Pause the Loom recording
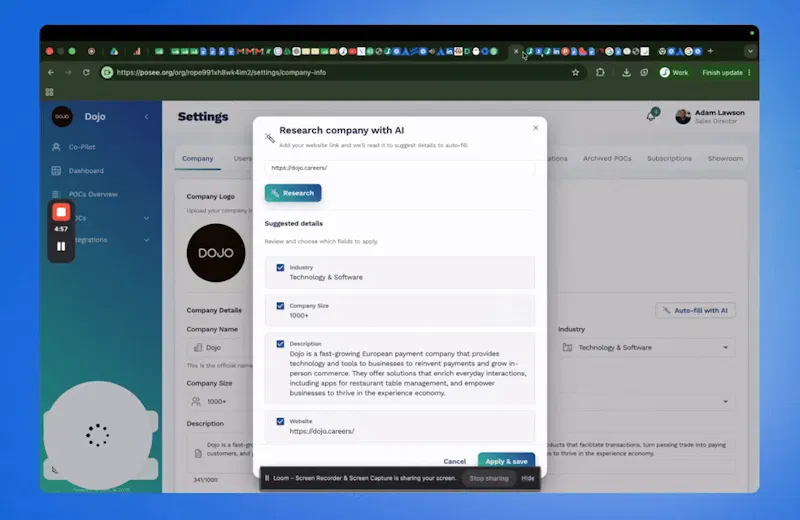The image size is (800, 520). [61, 246]
